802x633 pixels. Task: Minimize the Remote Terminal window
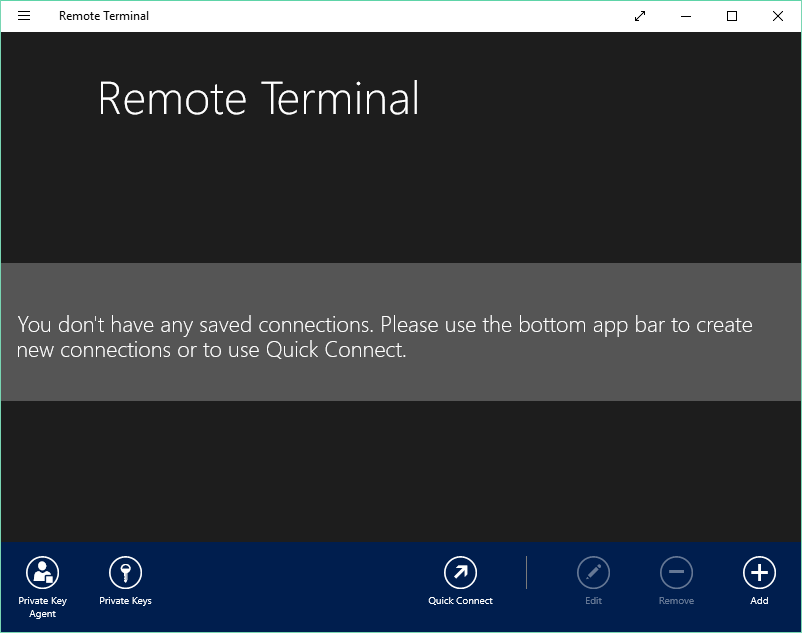686,16
